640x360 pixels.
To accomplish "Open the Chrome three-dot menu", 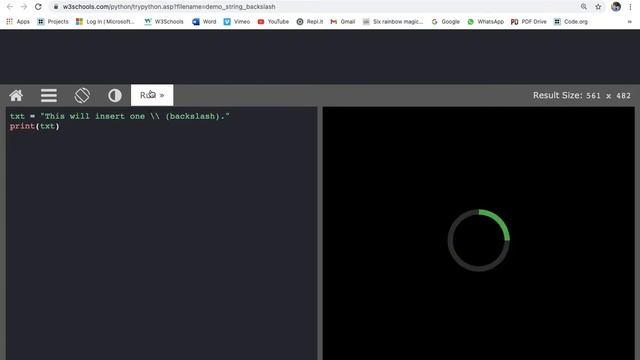I will pyautogui.click(x=630, y=7).
